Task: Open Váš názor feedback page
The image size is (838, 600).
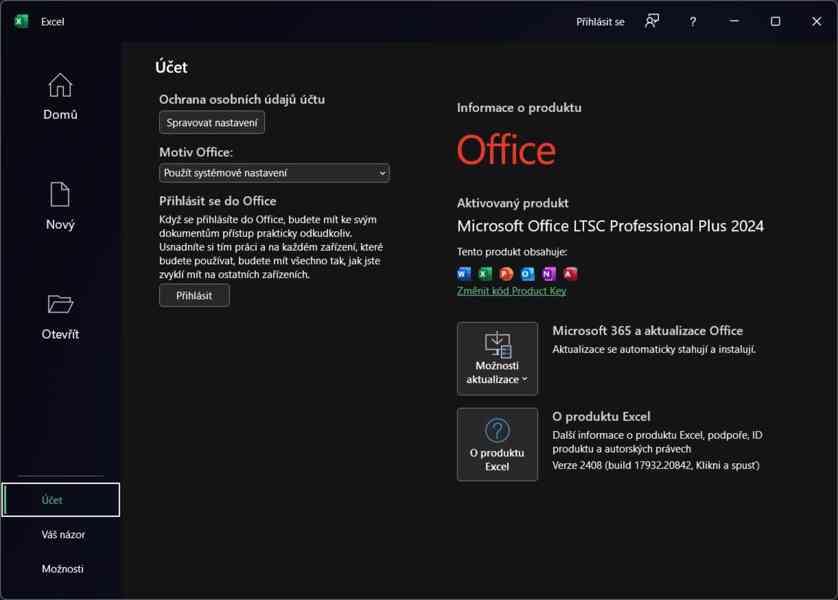Action: click(63, 534)
